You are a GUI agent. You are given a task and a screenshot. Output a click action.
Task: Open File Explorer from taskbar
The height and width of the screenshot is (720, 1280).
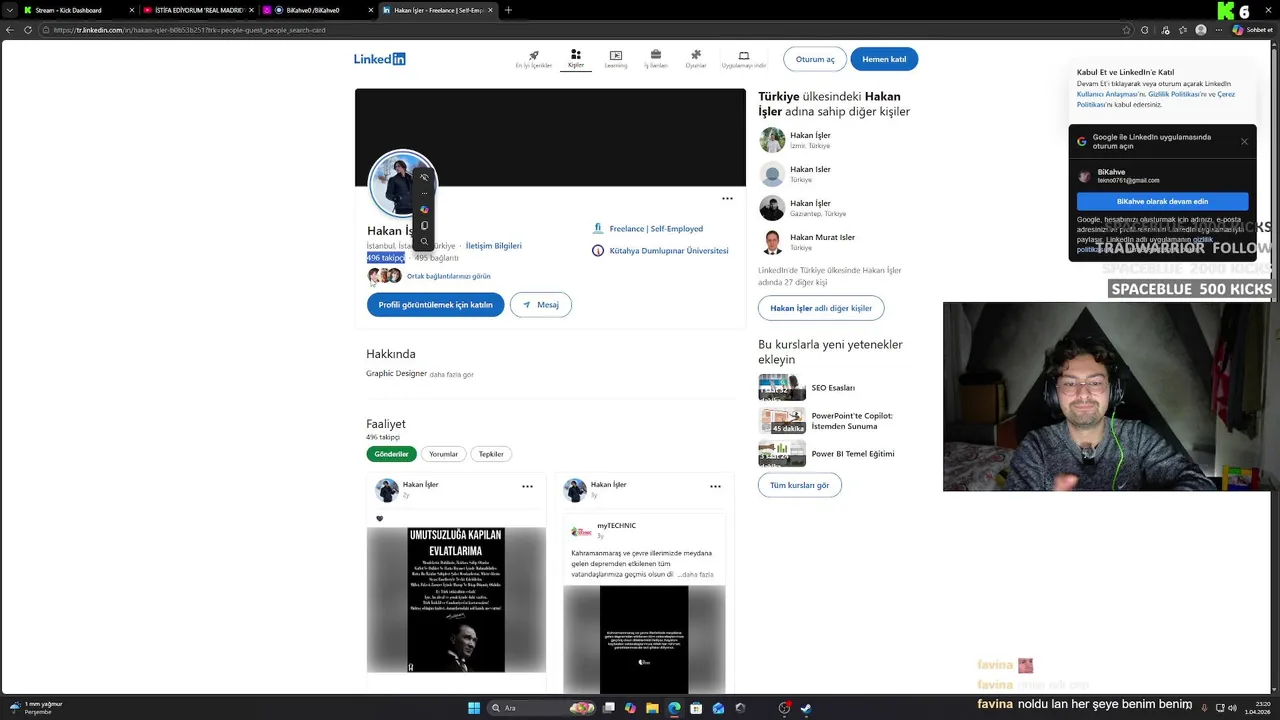coord(652,708)
